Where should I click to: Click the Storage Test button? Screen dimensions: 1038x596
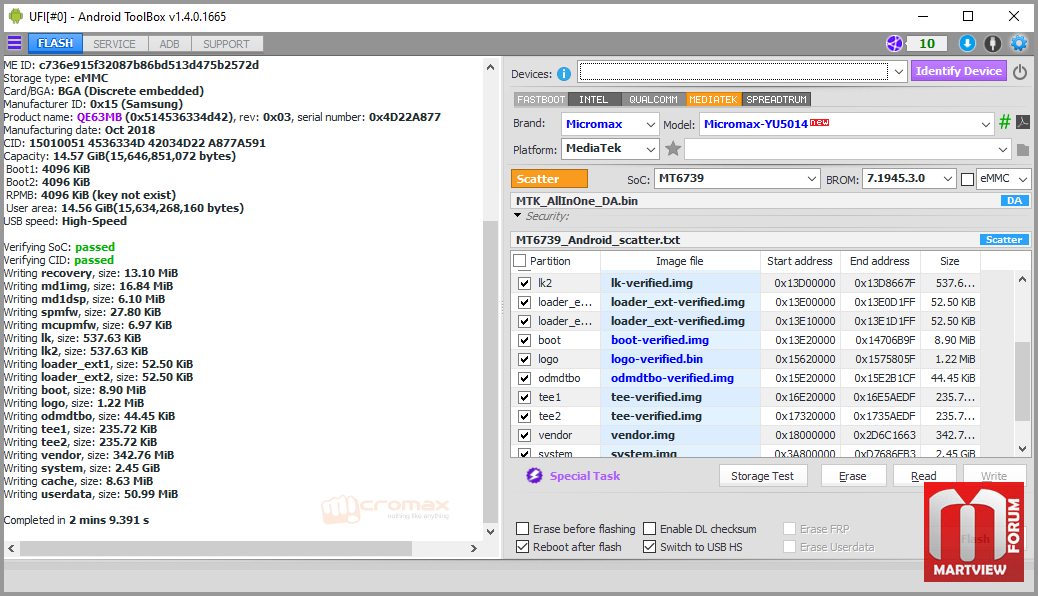click(x=763, y=476)
